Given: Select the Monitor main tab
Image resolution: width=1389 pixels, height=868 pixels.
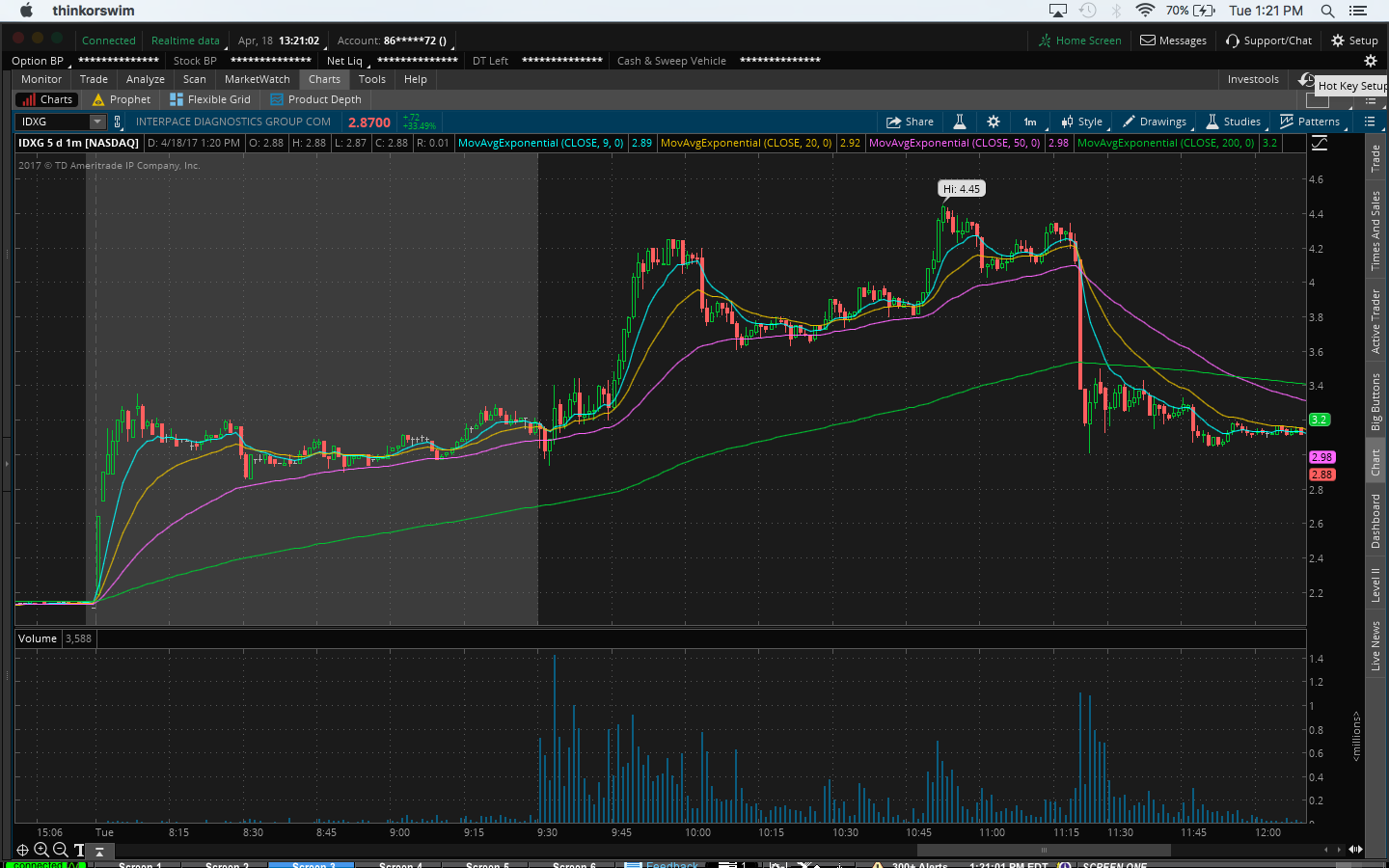Looking at the screenshot, I should click(41, 79).
